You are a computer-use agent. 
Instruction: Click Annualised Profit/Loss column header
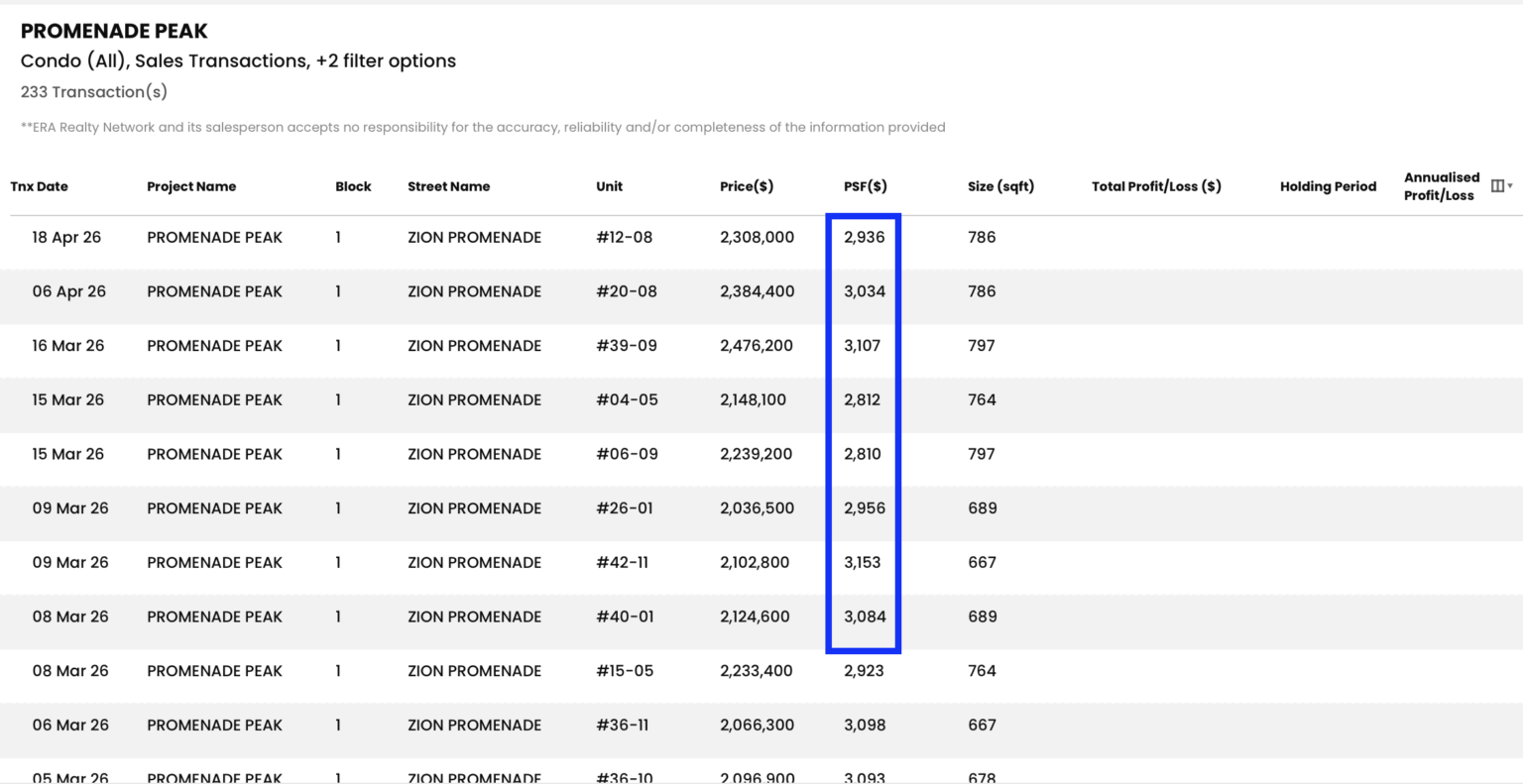[1442, 186]
